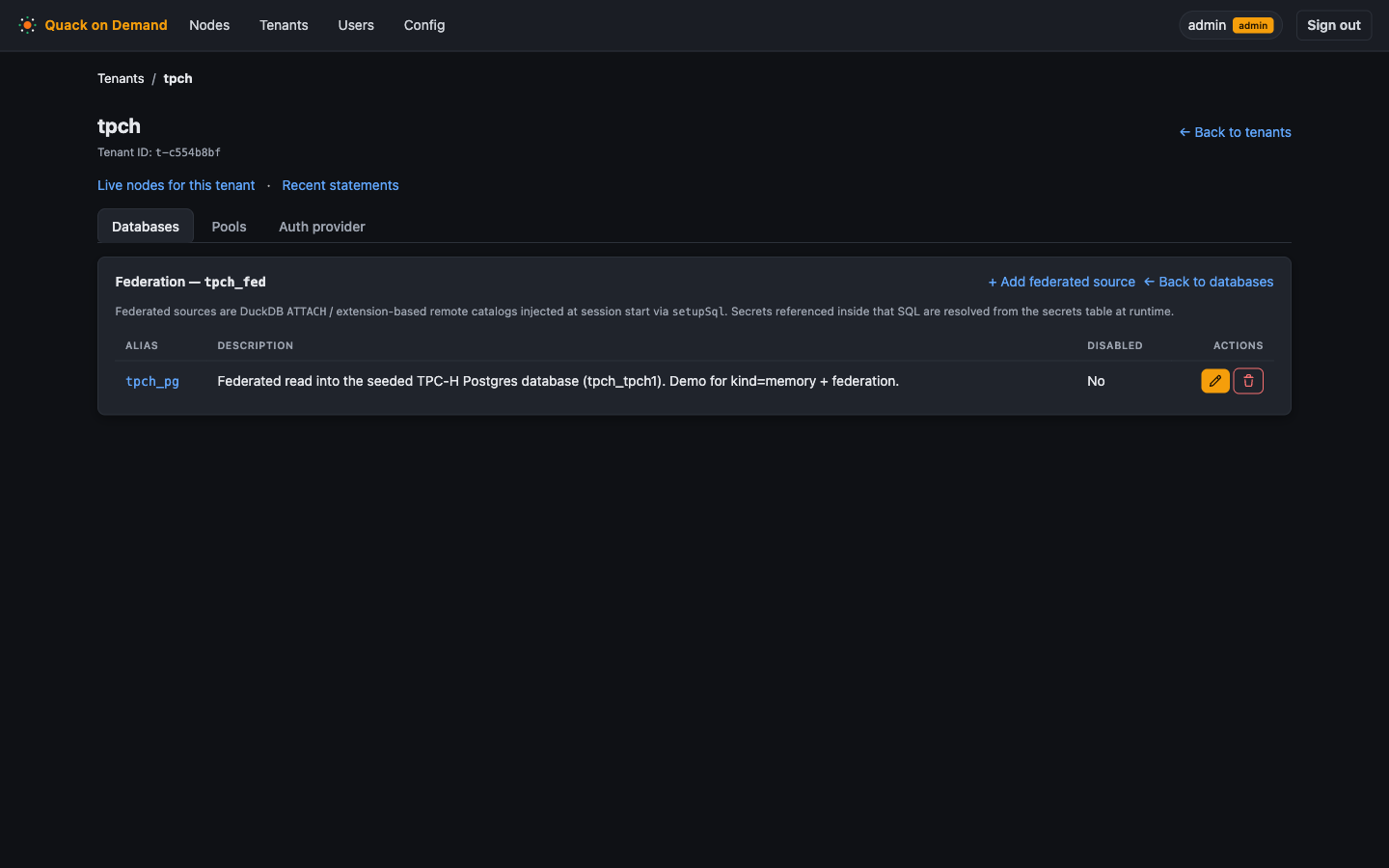Click the tpch tenant page heading
The image size is (1389, 868).
119,126
